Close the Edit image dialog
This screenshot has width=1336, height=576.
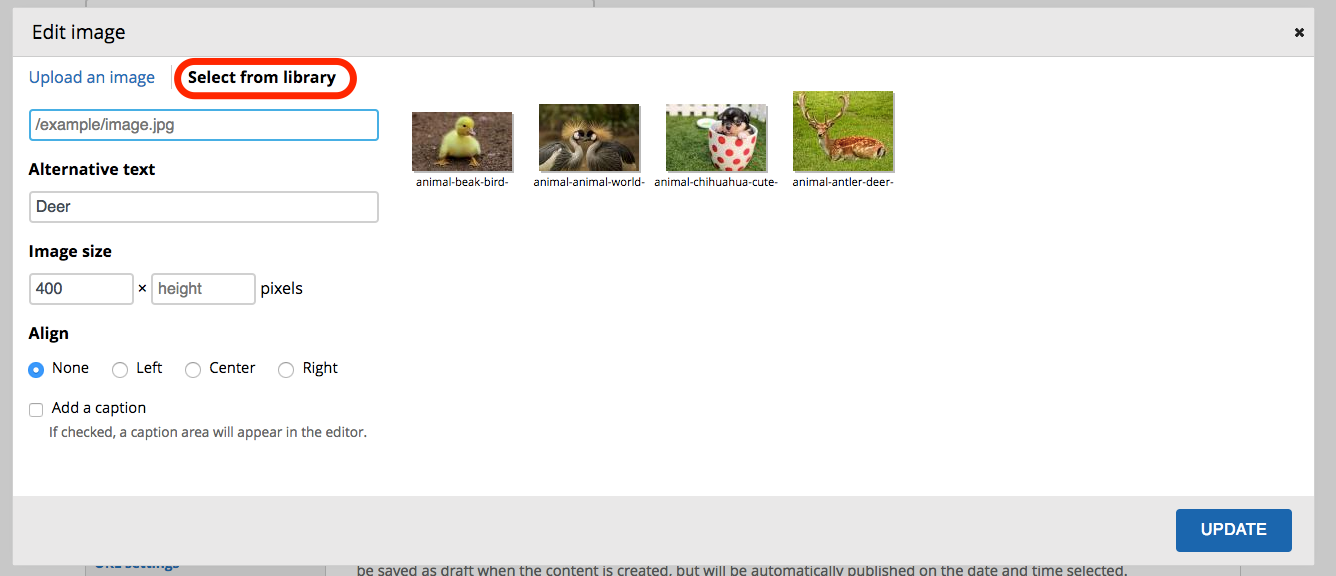tap(1299, 32)
